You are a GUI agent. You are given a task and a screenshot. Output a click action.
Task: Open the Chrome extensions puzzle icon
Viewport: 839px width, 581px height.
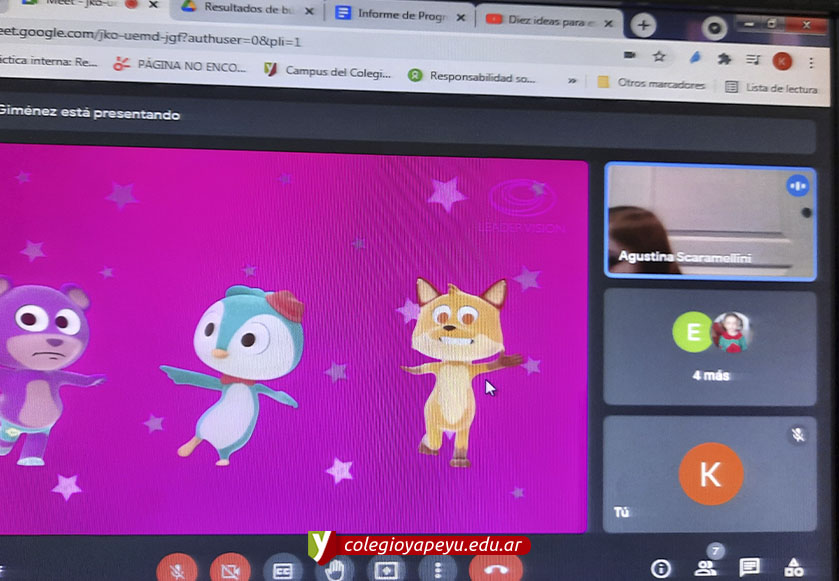tap(724, 59)
